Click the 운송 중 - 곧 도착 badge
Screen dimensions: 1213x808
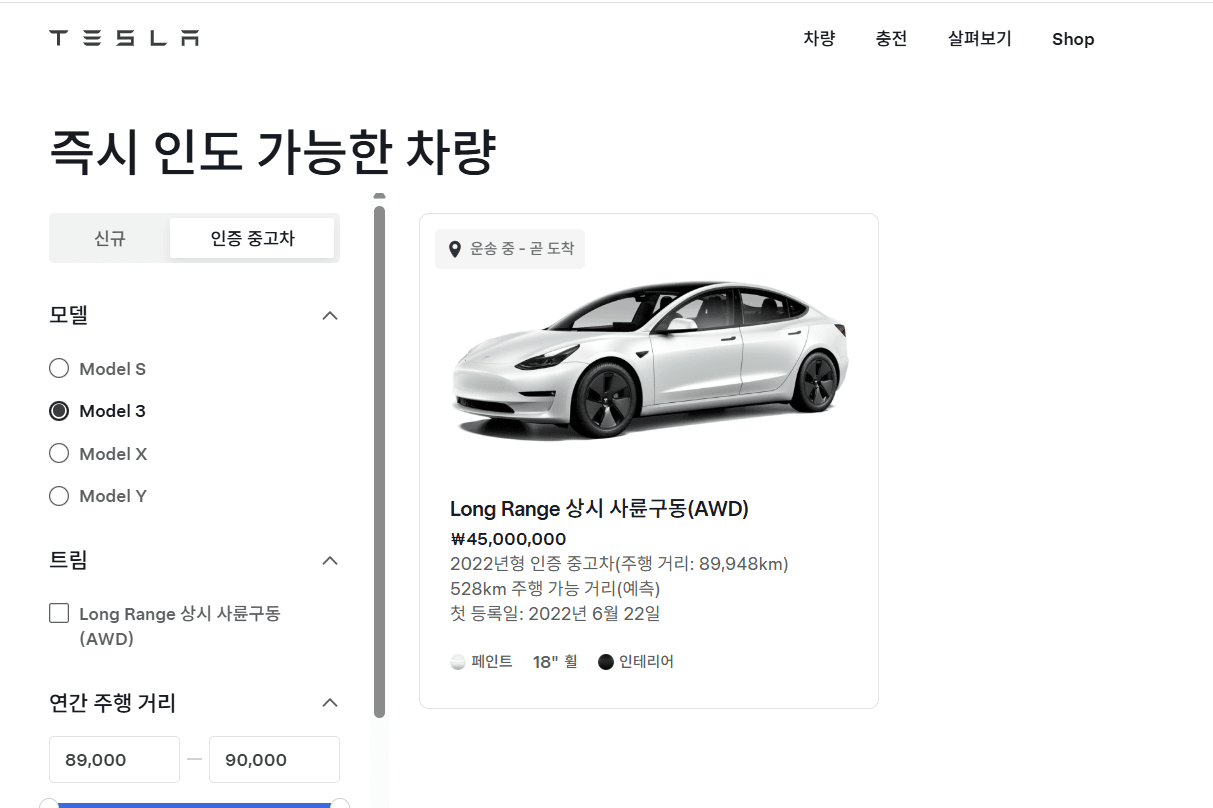[510, 249]
